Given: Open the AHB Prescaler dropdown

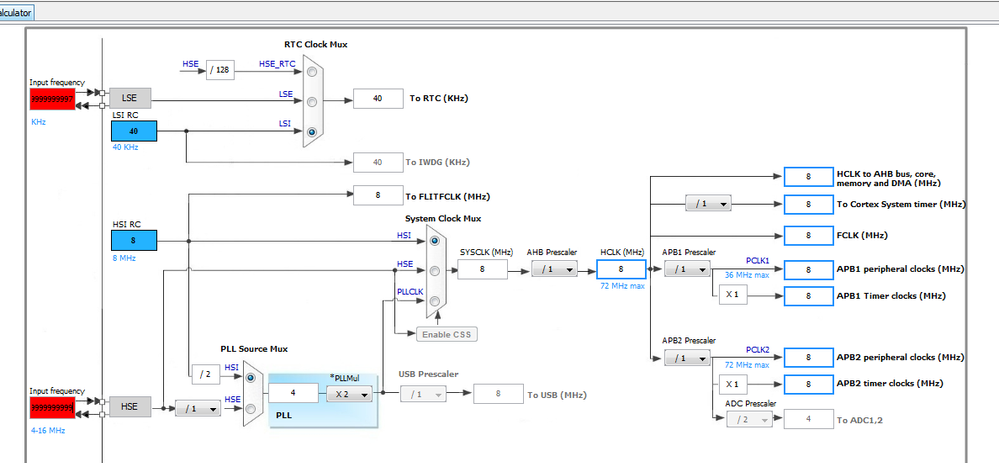Looking at the screenshot, I should [x=554, y=269].
